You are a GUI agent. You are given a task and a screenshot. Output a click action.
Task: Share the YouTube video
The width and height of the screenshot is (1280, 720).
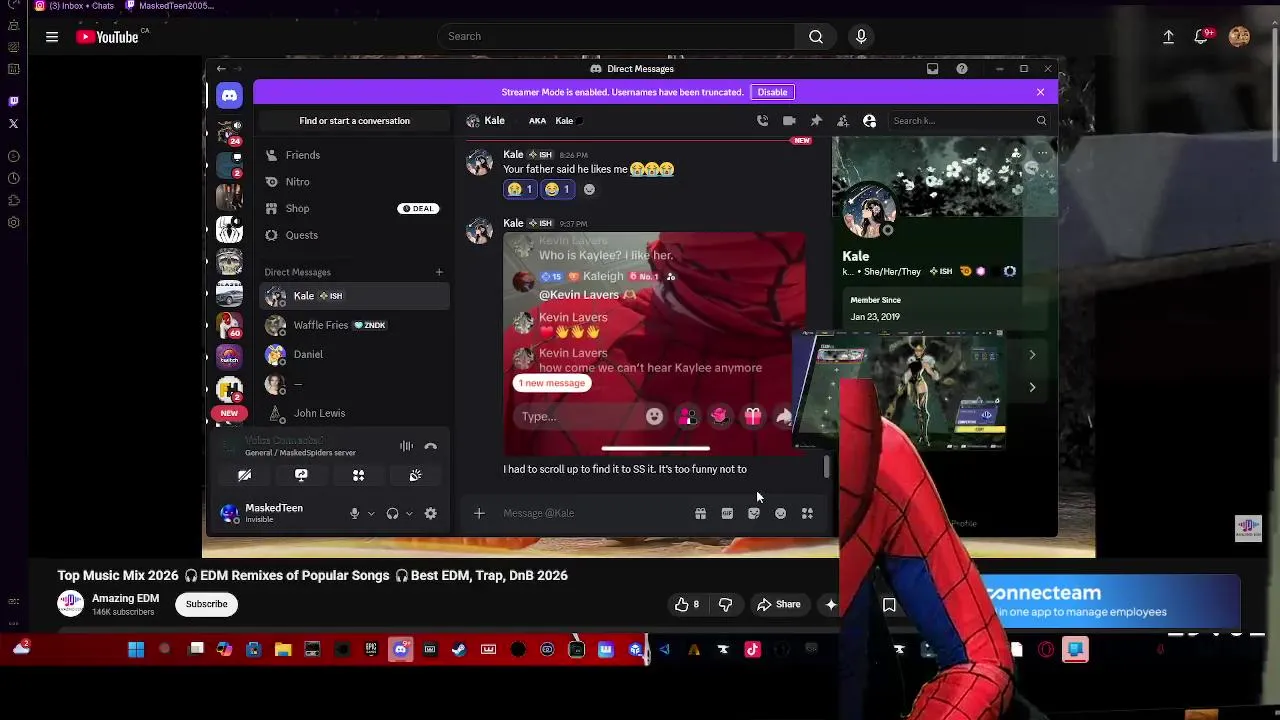[x=778, y=604]
